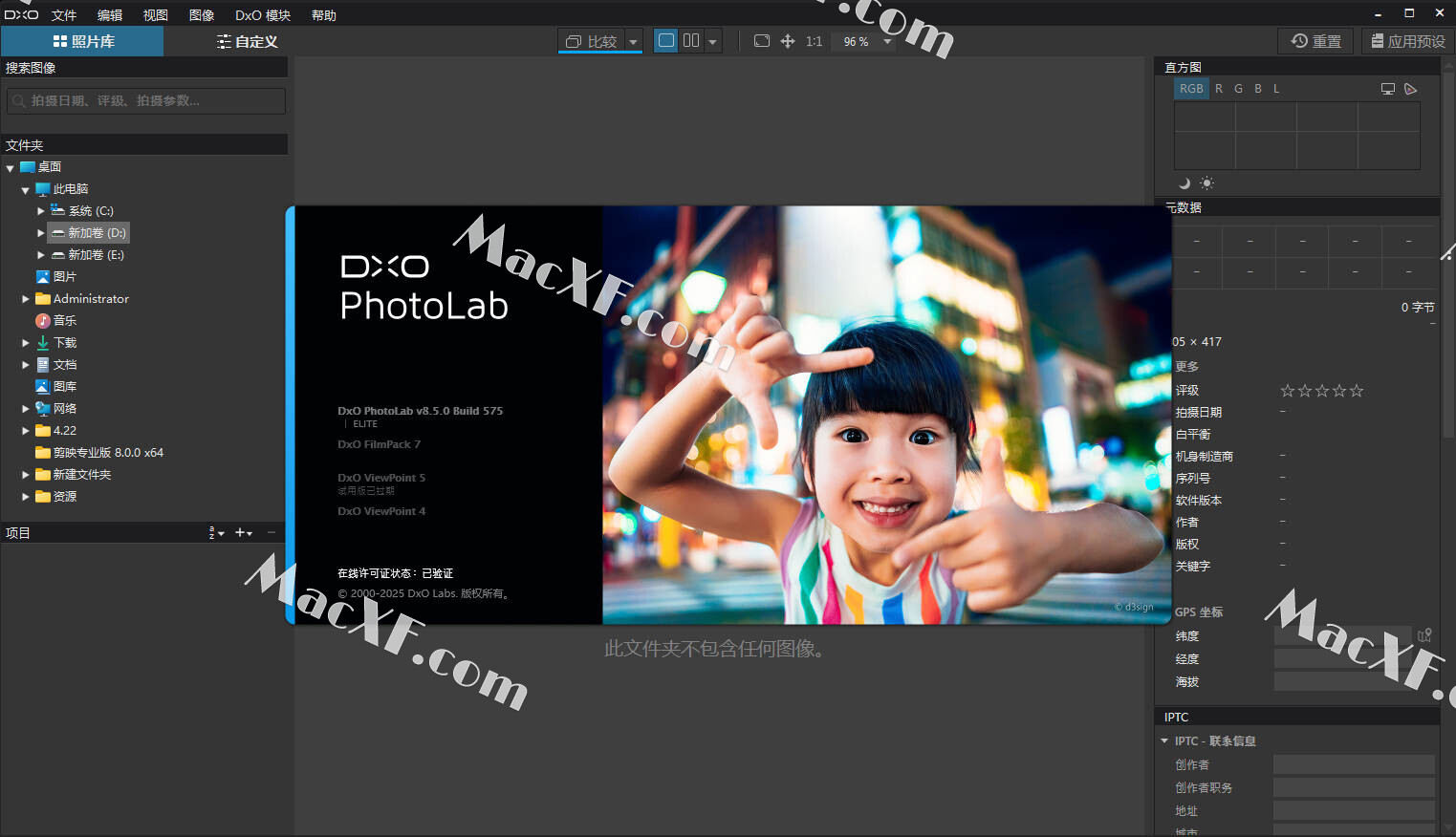This screenshot has width=1456, height=837.
Task: Select the 文档 documents folder icon
Action: (x=43, y=364)
